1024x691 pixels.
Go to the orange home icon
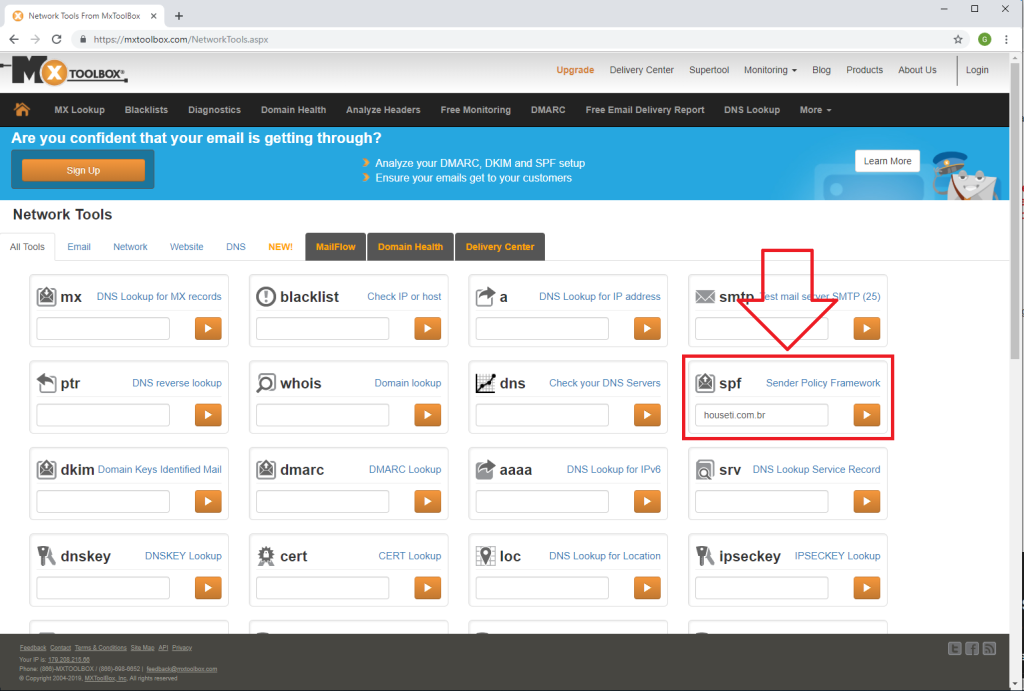tap(22, 110)
